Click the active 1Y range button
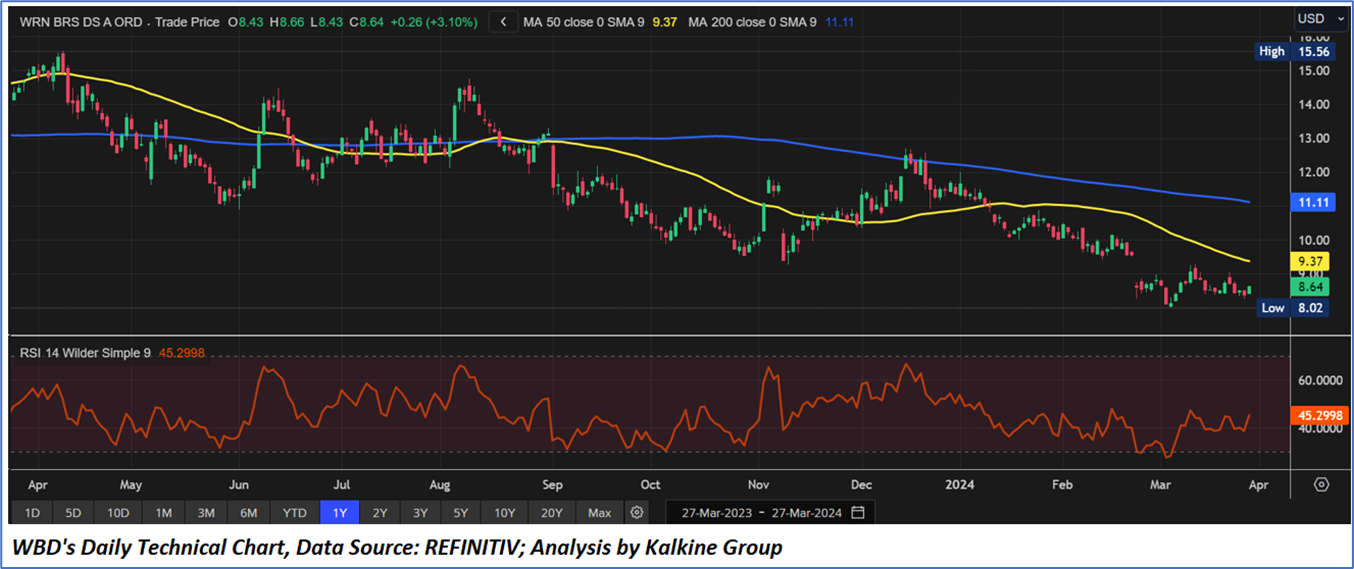The width and height of the screenshot is (1354, 569). [339, 513]
